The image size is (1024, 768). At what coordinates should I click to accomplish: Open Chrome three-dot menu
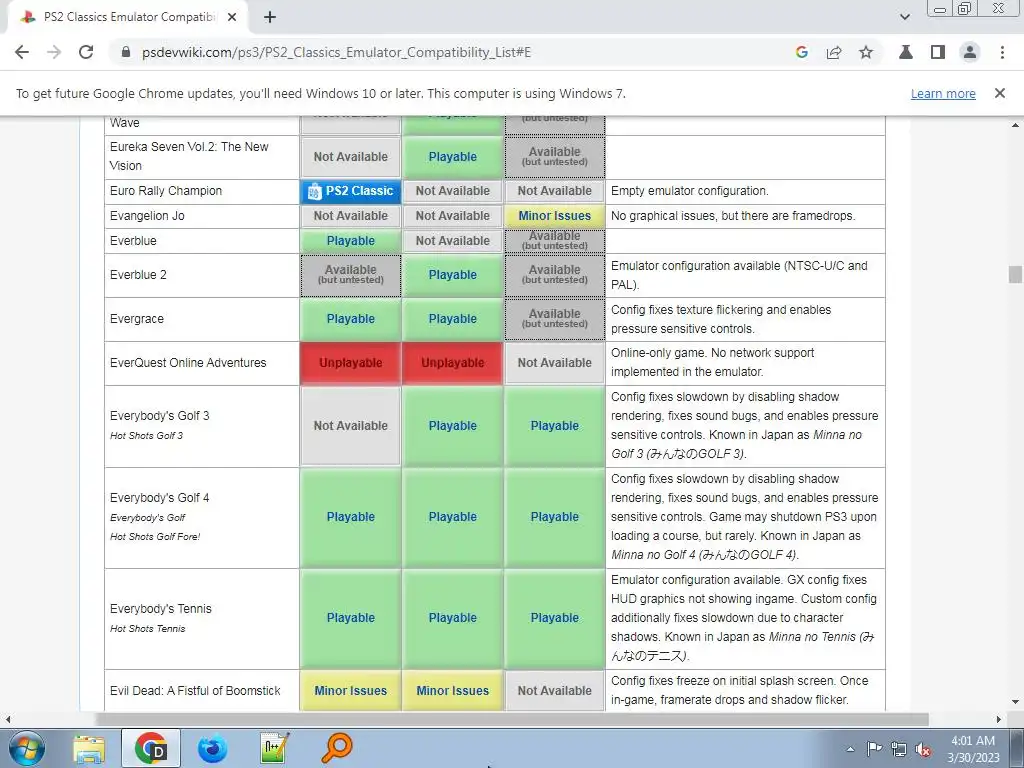pos(1002,52)
